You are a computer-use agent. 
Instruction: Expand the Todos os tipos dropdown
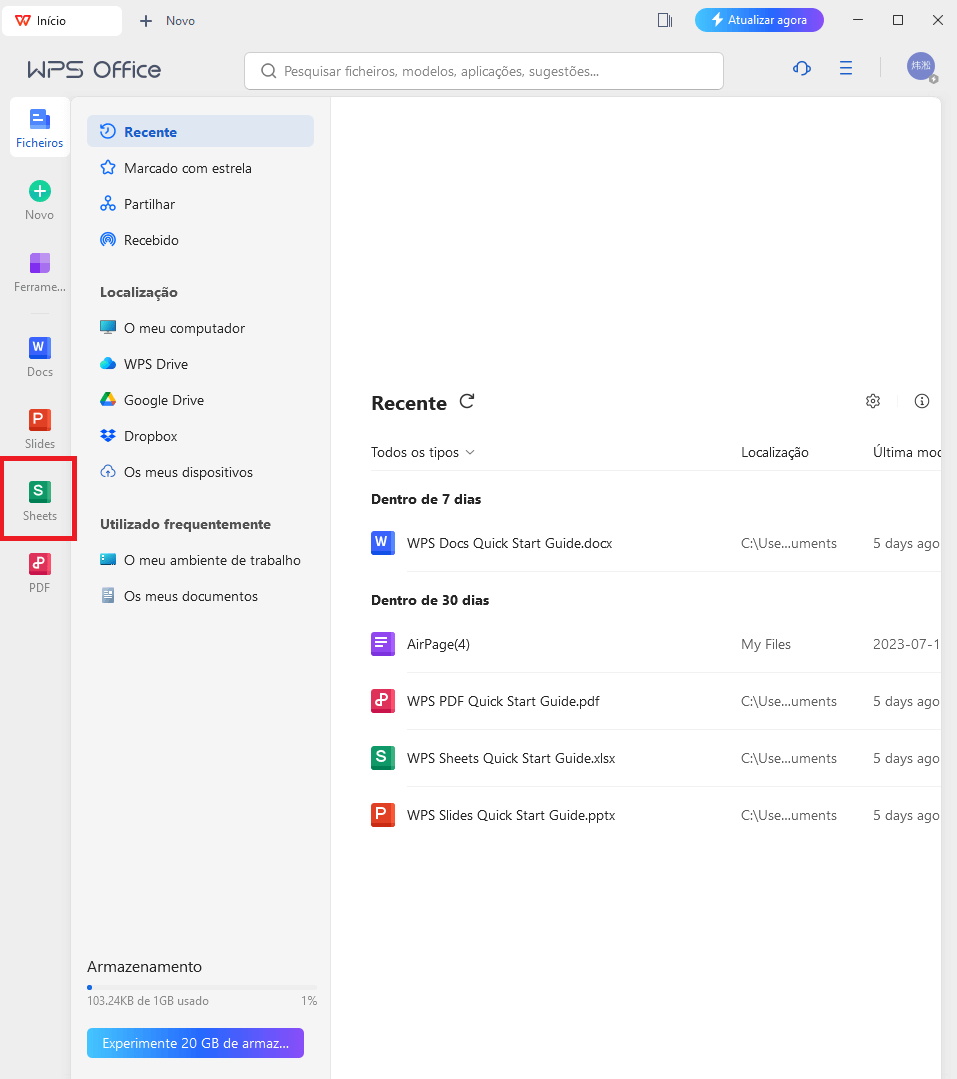tap(422, 452)
